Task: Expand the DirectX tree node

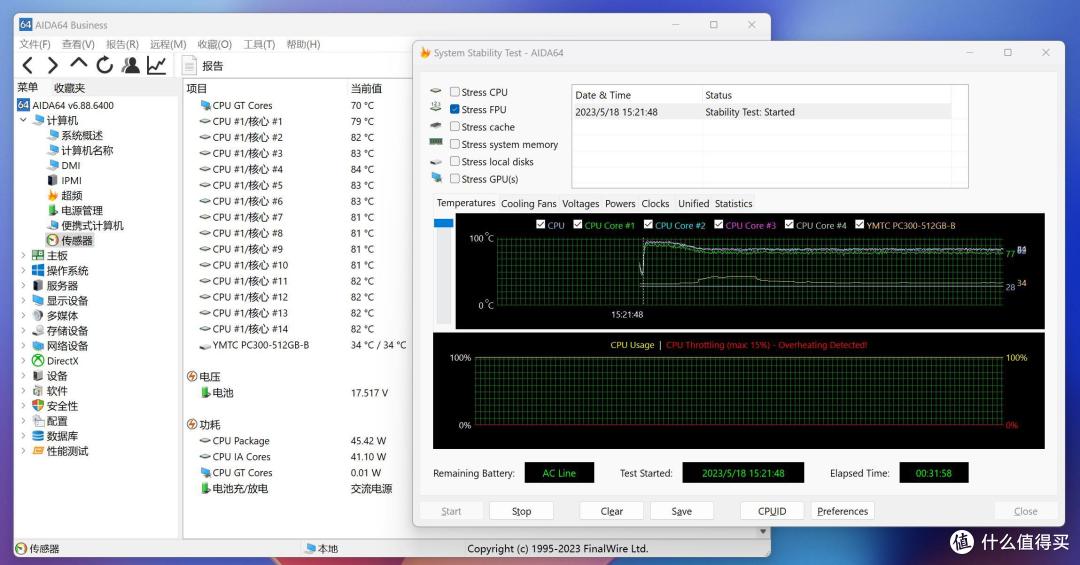Action: [23, 361]
